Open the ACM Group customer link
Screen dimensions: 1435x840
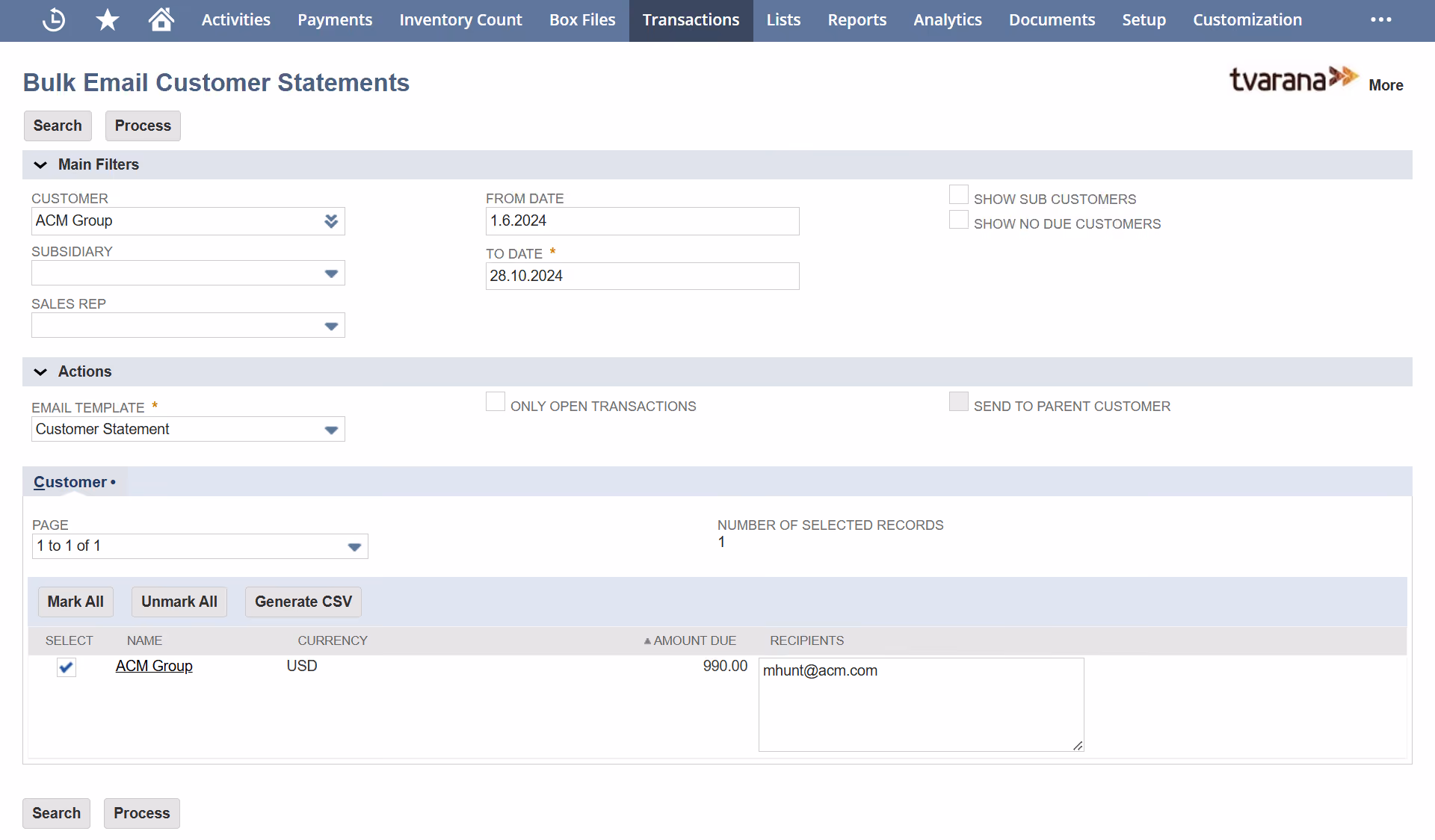pos(154,666)
